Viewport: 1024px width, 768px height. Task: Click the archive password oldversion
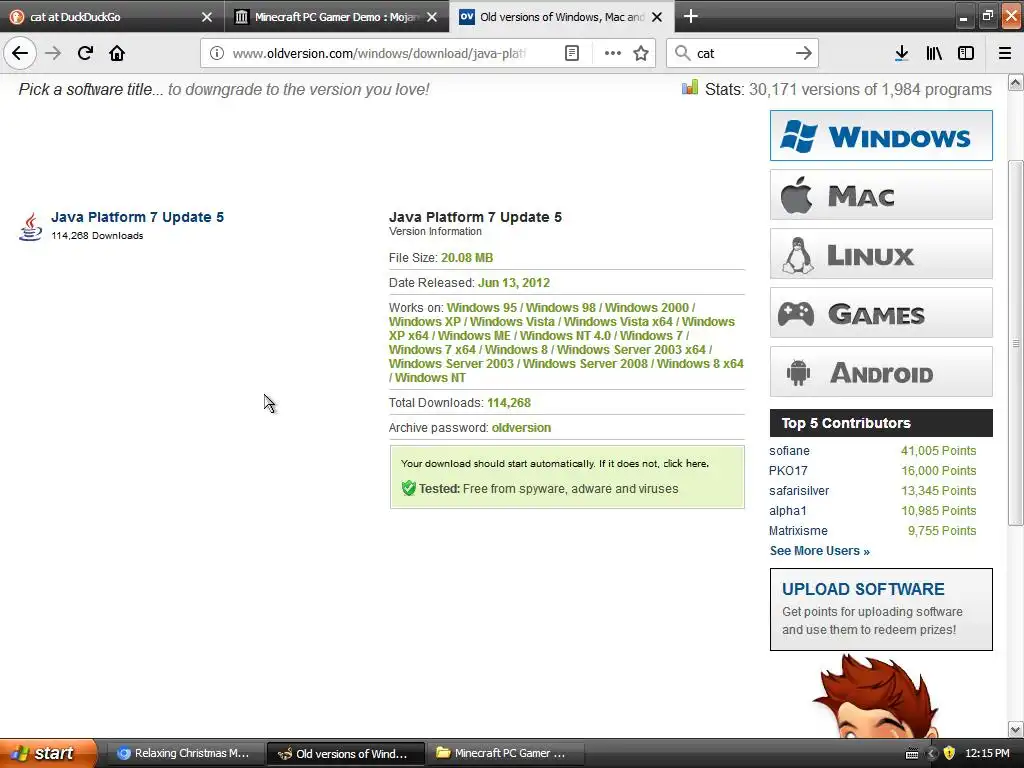pyautogui.click(x=521, y=428)
